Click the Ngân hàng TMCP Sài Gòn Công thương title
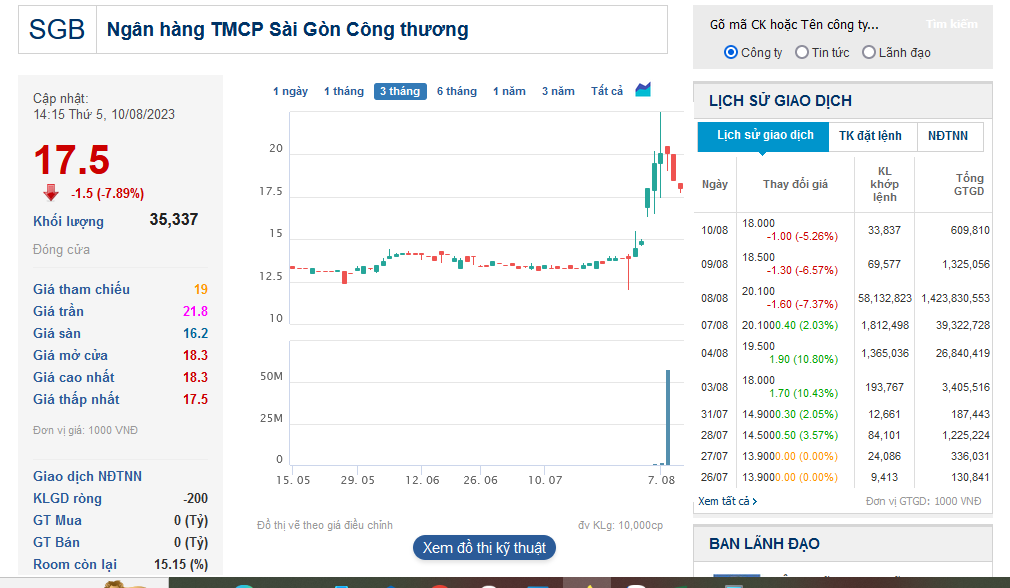This screenshot has height=588, width=1010. pos(287,30)
